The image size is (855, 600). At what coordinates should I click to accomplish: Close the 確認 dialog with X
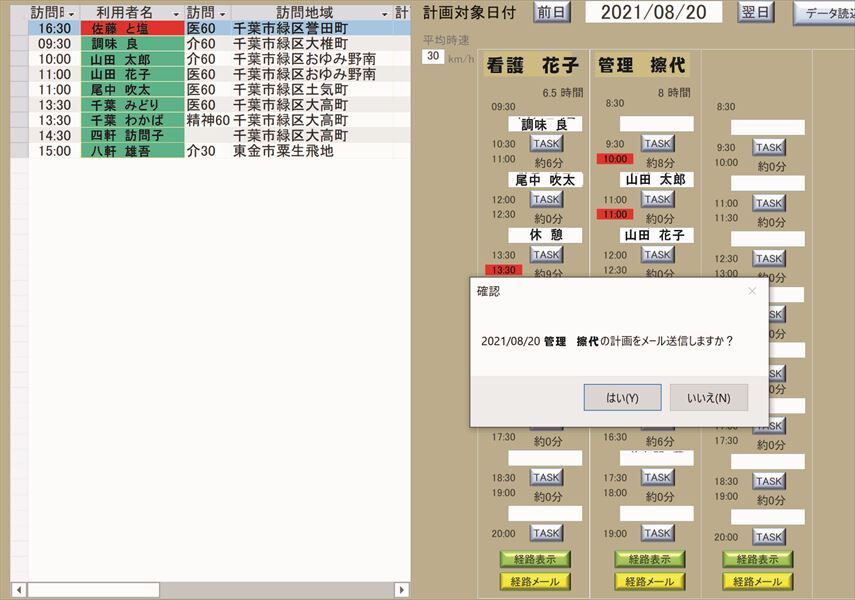coord(752,291)
